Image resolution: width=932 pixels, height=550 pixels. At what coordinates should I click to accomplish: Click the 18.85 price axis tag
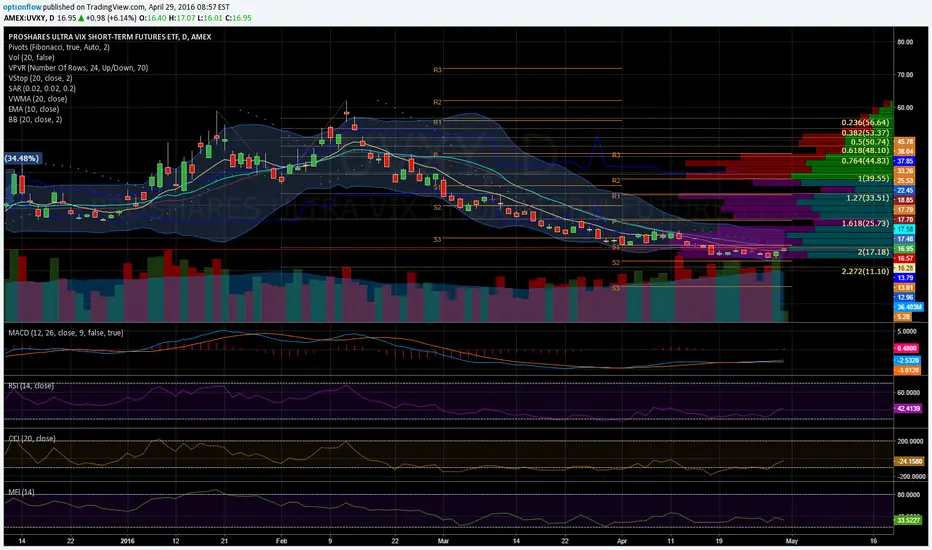pos(905,200)
